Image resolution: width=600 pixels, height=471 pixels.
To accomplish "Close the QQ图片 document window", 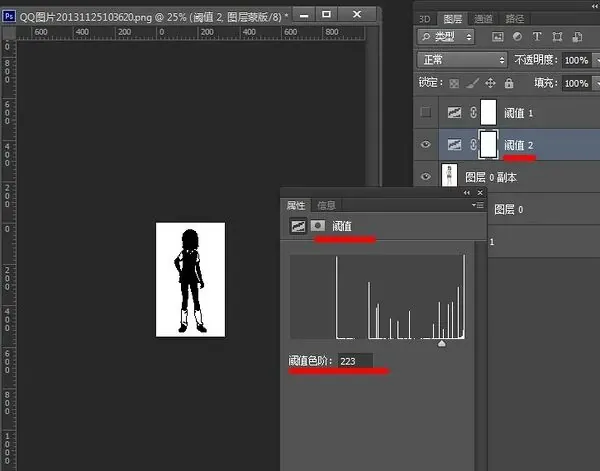I will [x=357, y=15].
